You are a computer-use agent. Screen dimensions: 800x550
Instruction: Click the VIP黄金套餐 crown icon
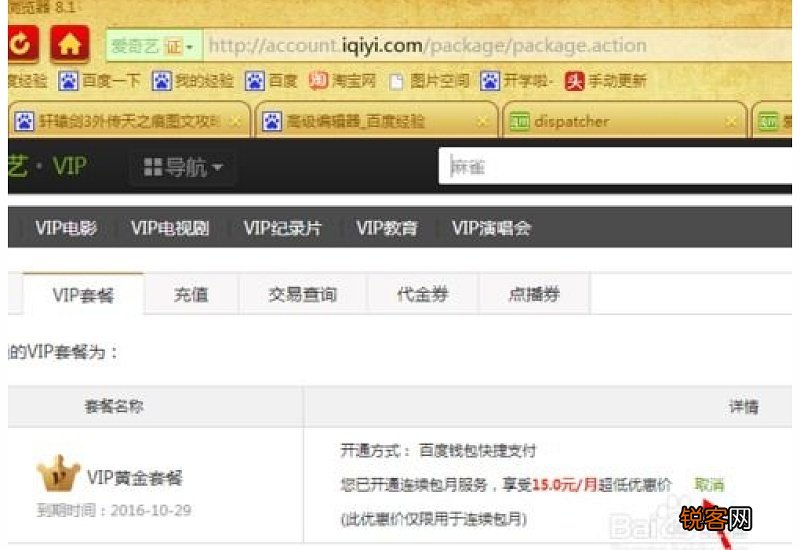pyautogui.click(x=58, y=474)
